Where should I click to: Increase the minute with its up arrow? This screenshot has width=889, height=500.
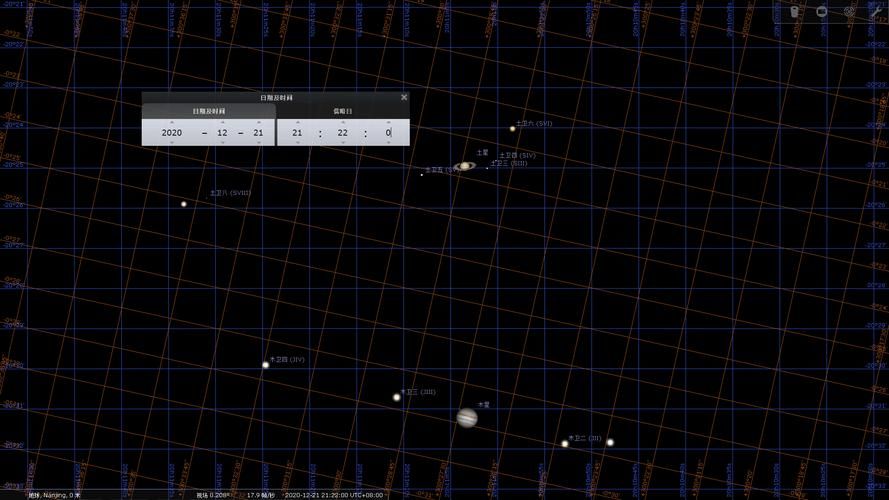tap(342, 122)
